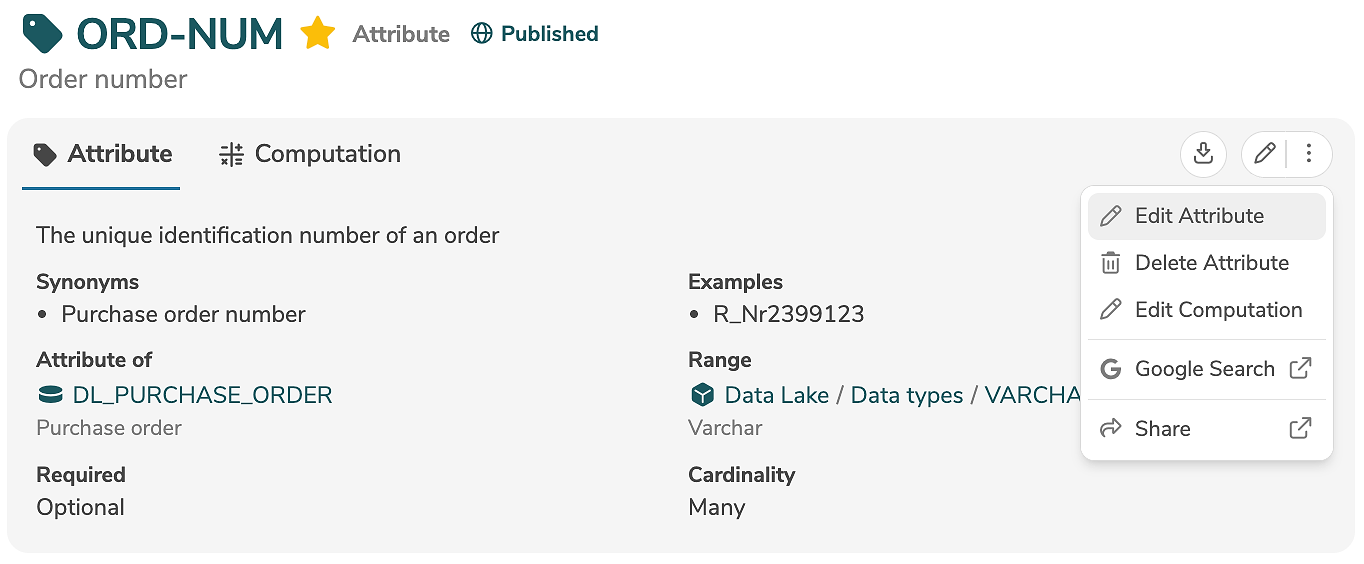Open the Data types breadcrumb link
Image resolution: width=1364 pixels, height=564 pixels.
pos(907,395)
